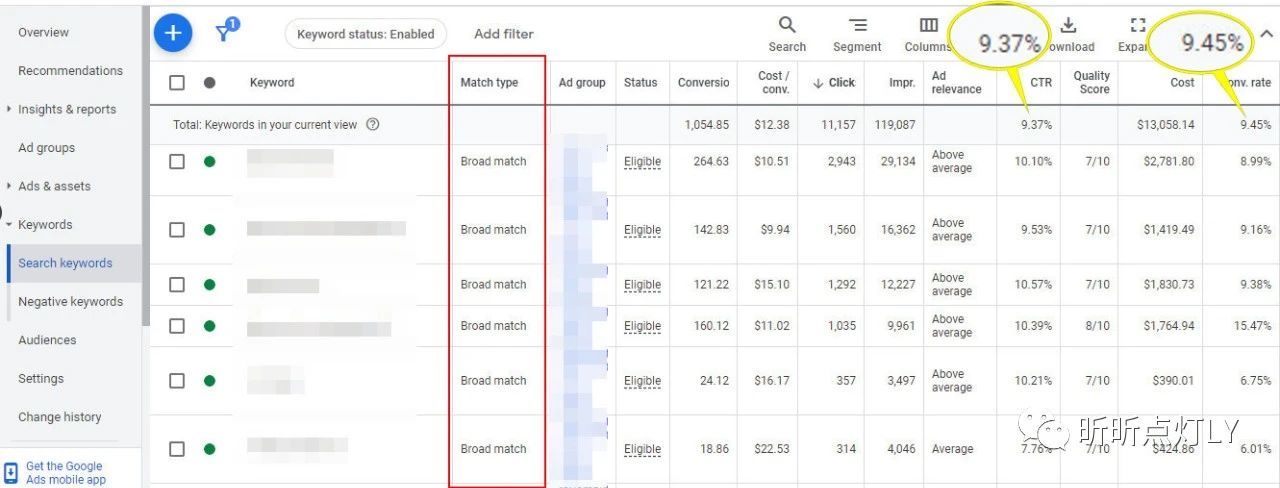Check the row with 1,560 clicks
Viewport: 1280px width, 488px height.
177,230
